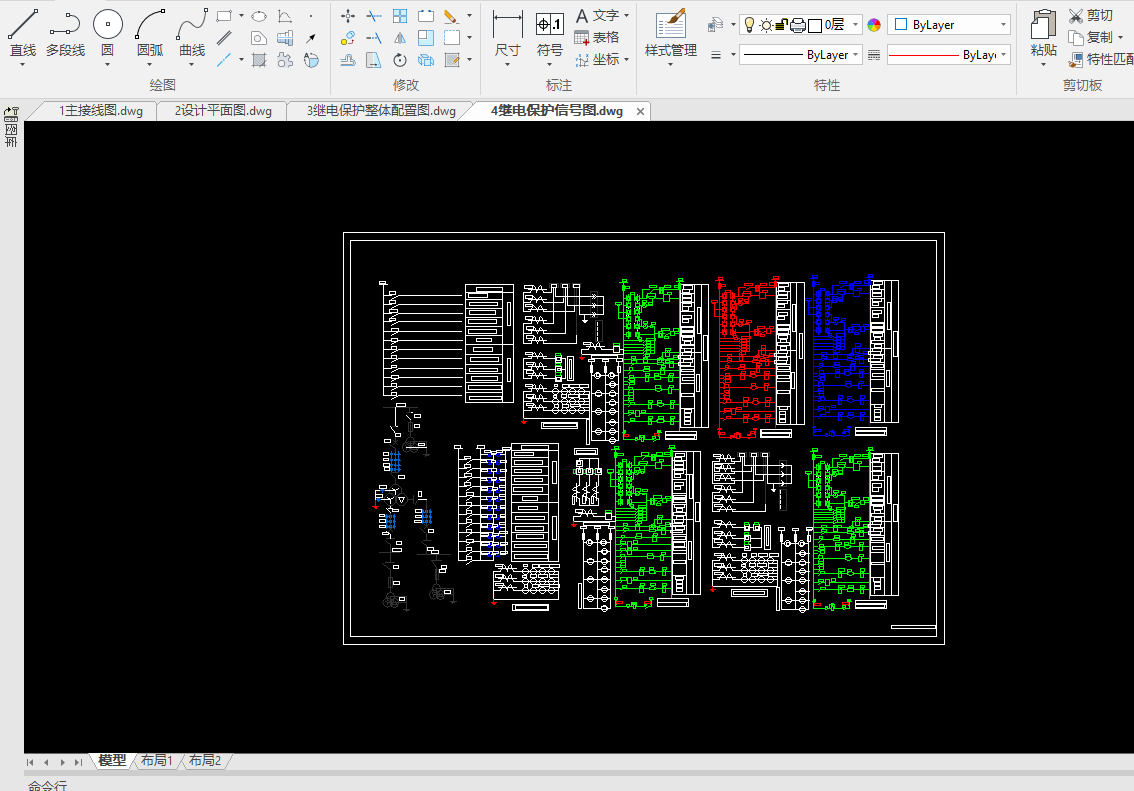Click the layer manager icon in 特性 panel
The height and width of the screenshot is (791, 1134).
point(715,25)
